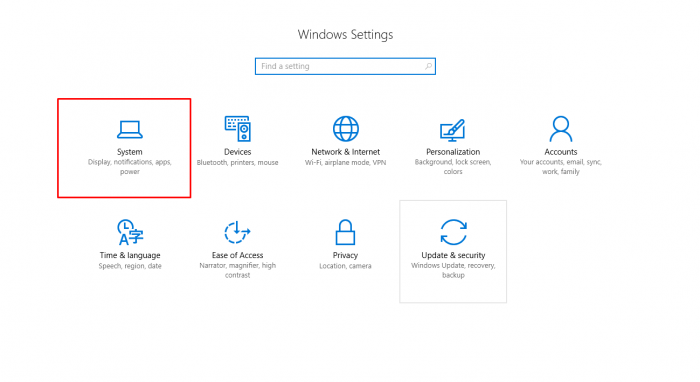The height and width of the screenshot is (382, 700).
Task: Click 'Speech, region, date' description
Action: tap(130, 266)
